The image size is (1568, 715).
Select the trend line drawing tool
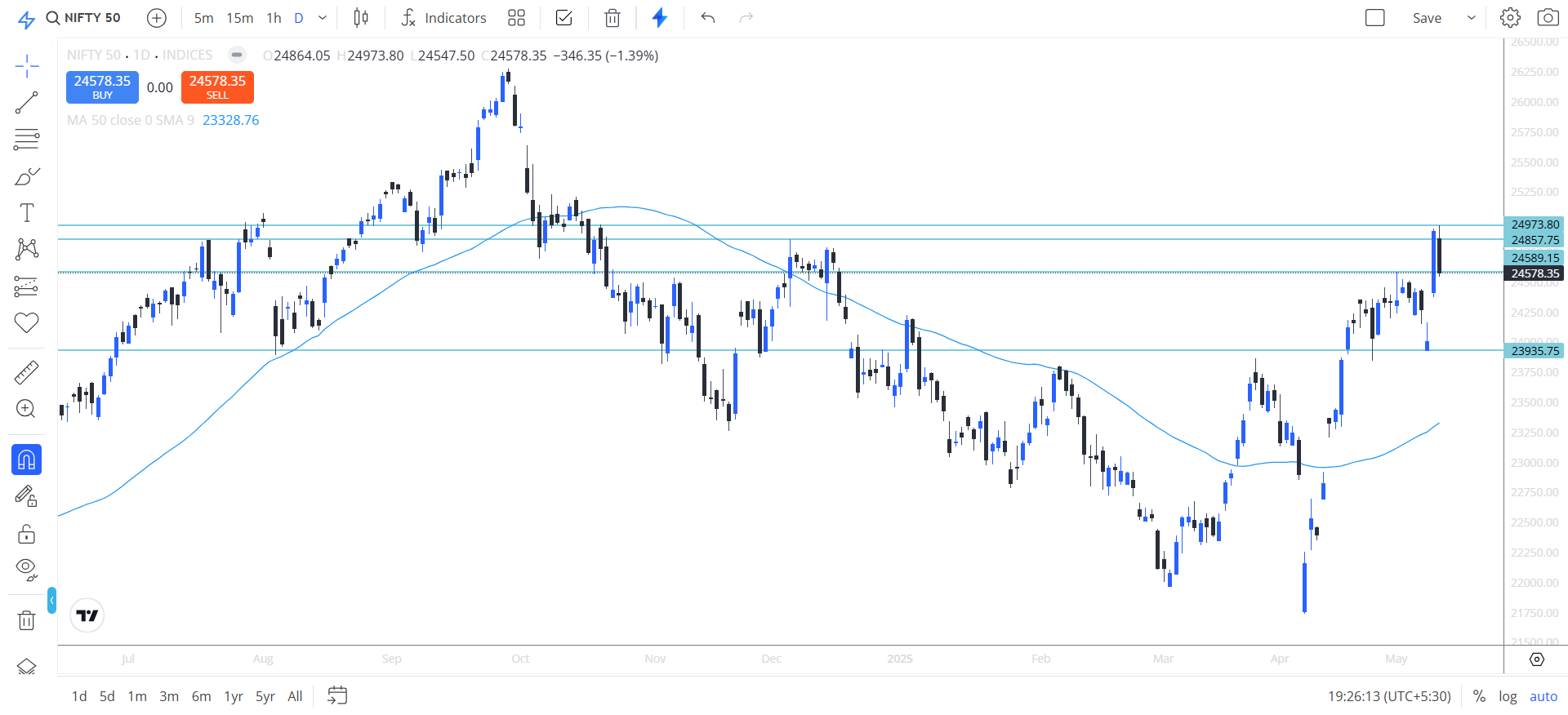click(26, 103)
